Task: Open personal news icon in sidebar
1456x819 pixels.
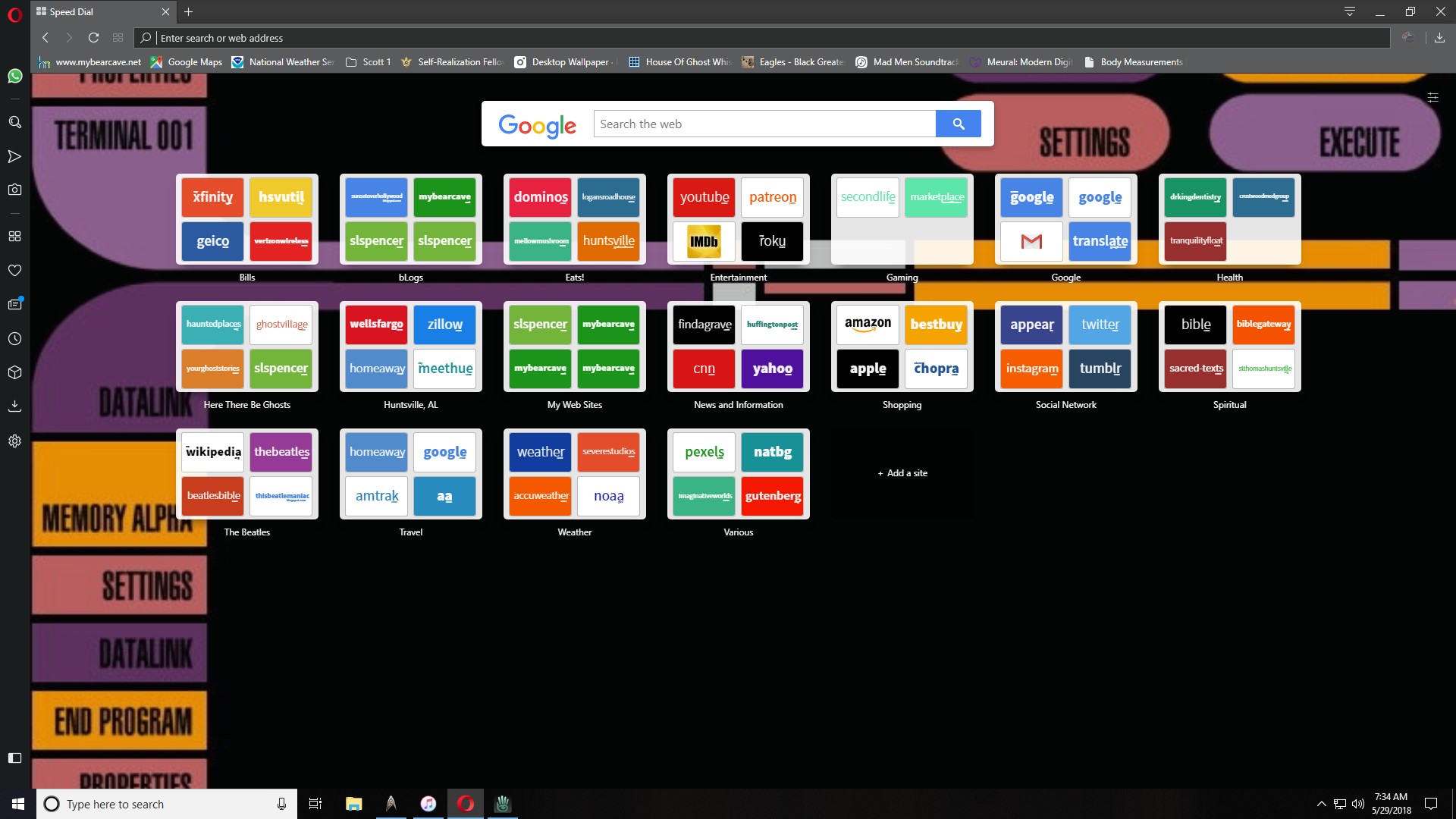Action: click(x=14, y=304)
